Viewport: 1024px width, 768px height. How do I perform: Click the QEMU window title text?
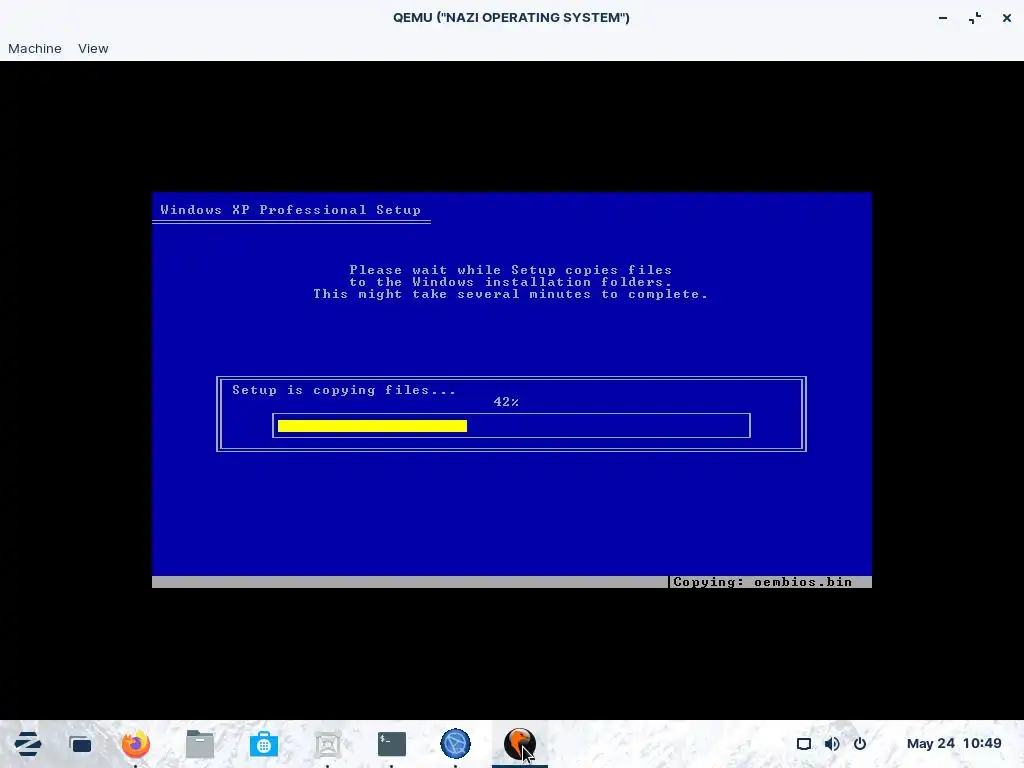(511, 18)
